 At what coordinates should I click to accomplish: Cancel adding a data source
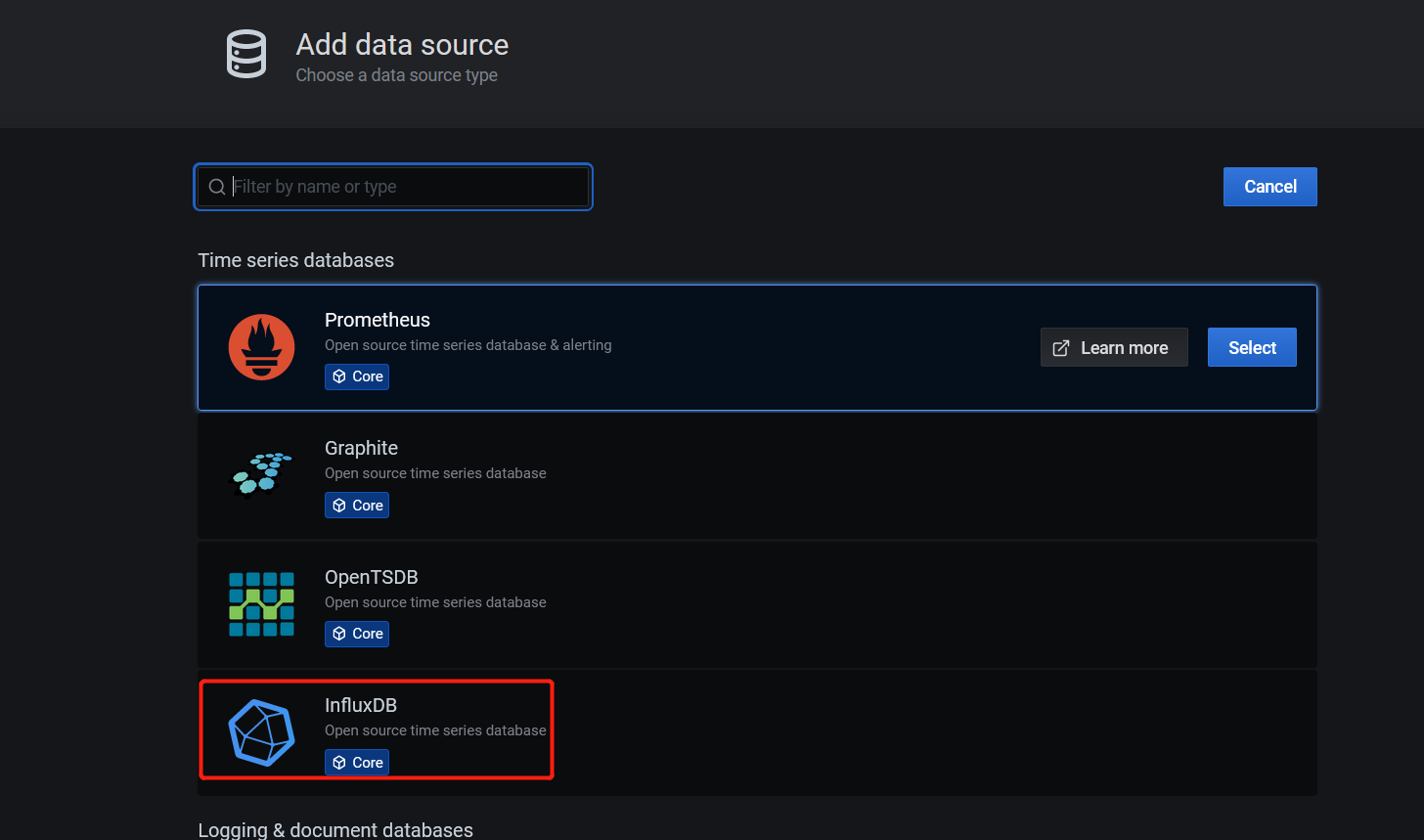[x=1269, y=186]
